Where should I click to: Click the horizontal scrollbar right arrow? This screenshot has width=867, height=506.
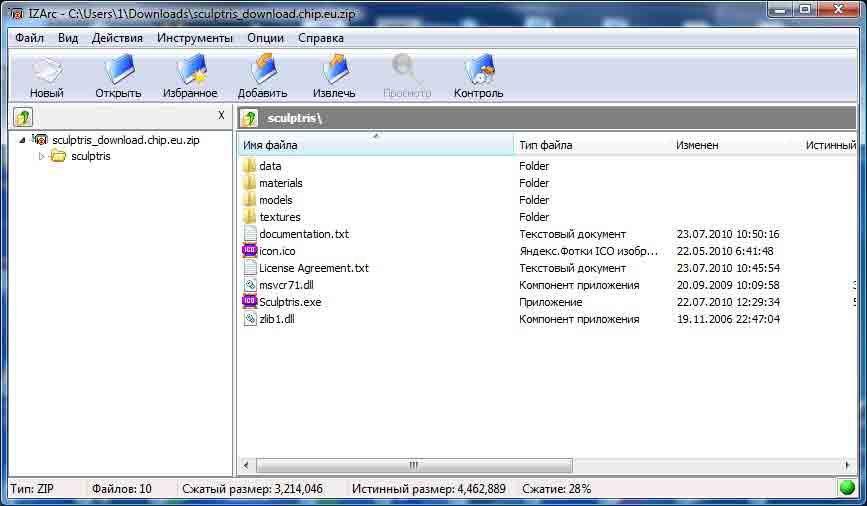[x=847, y=466]
